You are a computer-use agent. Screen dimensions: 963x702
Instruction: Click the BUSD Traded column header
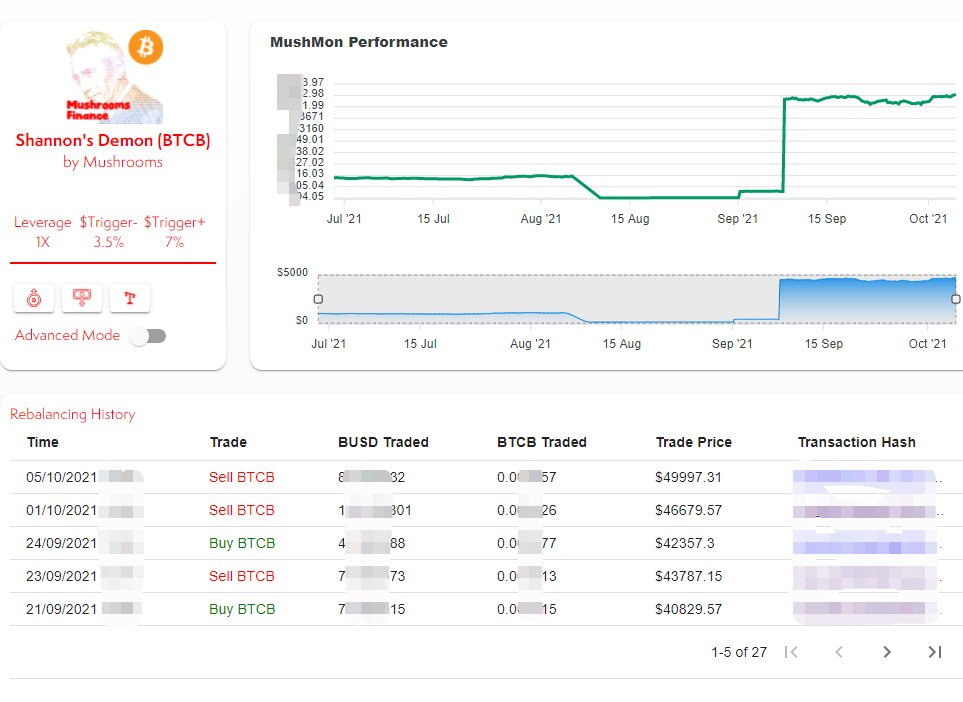coord(383,442)
